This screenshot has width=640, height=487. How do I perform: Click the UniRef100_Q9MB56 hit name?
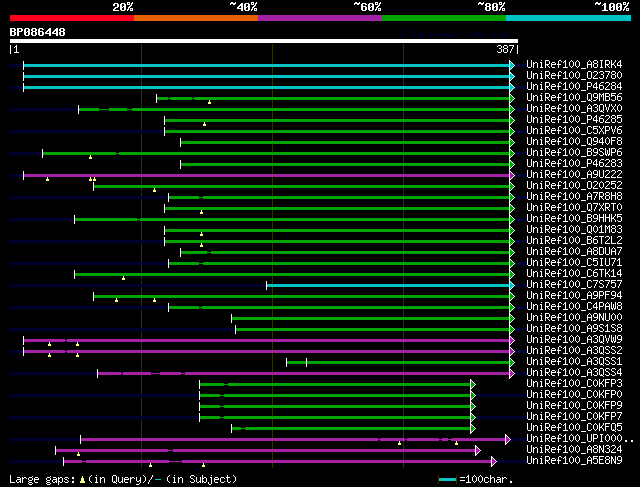pos(574,98)
